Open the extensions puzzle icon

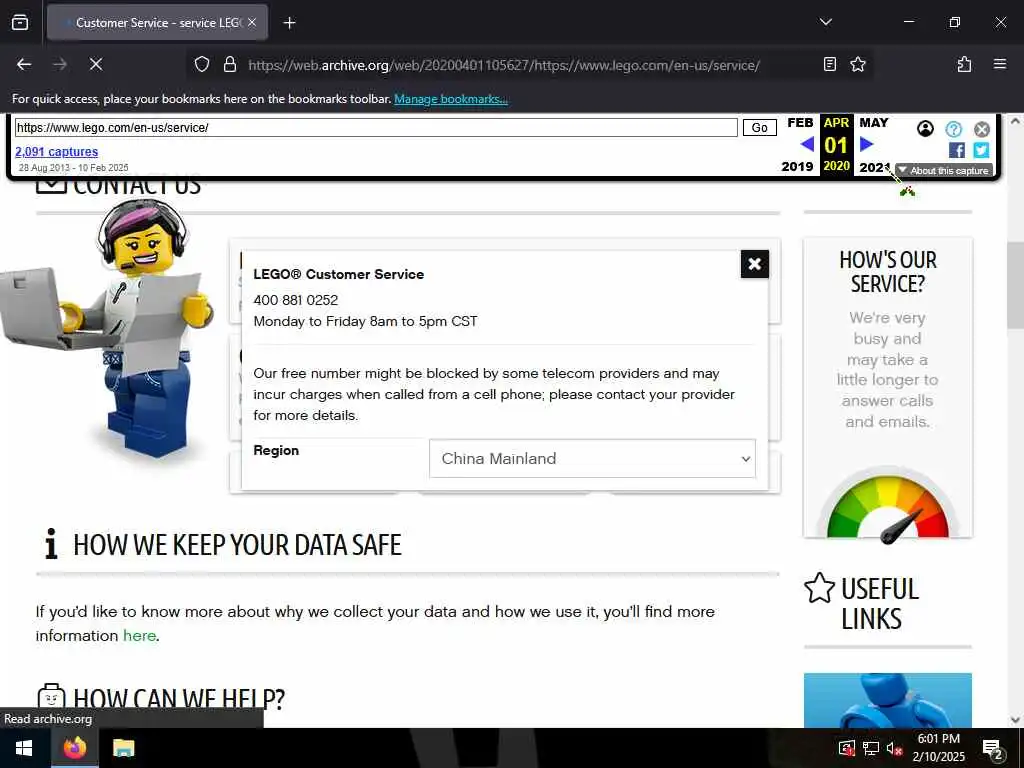(x=964, y=65)
